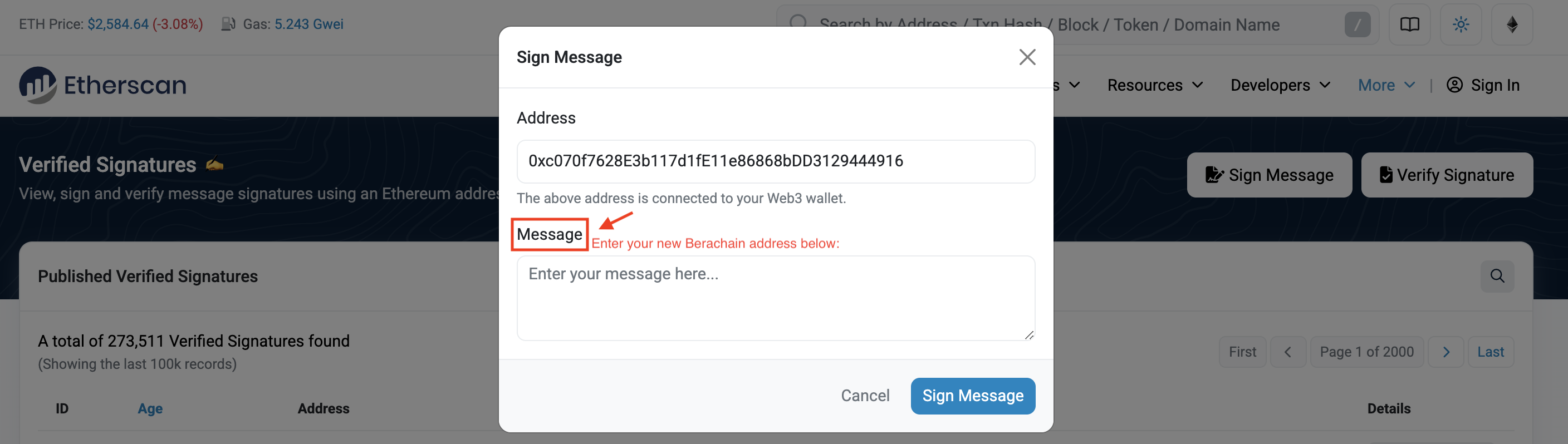This screenshot has width=1568, height=444.
Task: Open the Verify Signature button
Action: [1446, 175]
